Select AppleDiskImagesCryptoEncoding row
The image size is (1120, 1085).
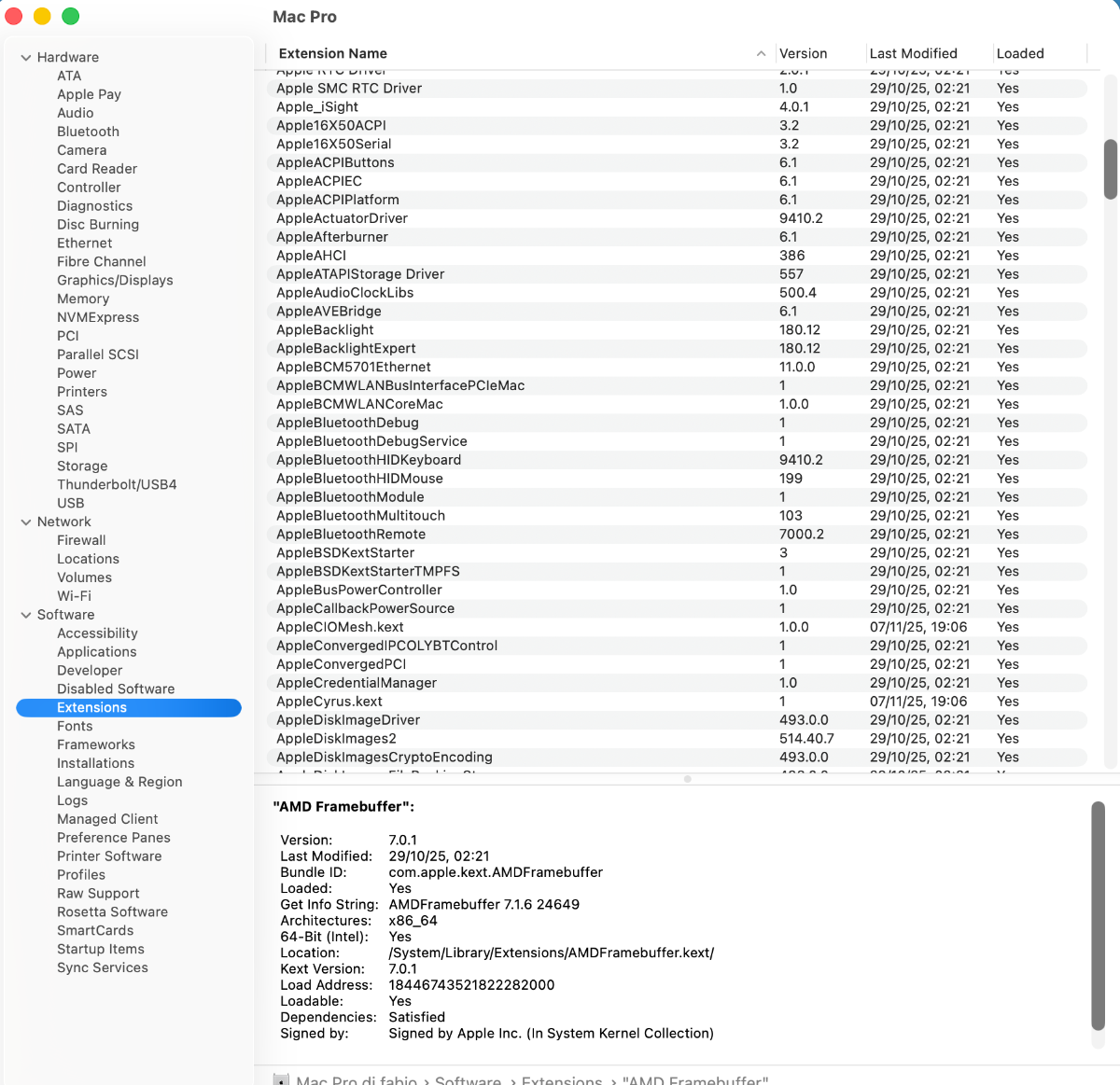pyautogui.click(x=677, y=758)
